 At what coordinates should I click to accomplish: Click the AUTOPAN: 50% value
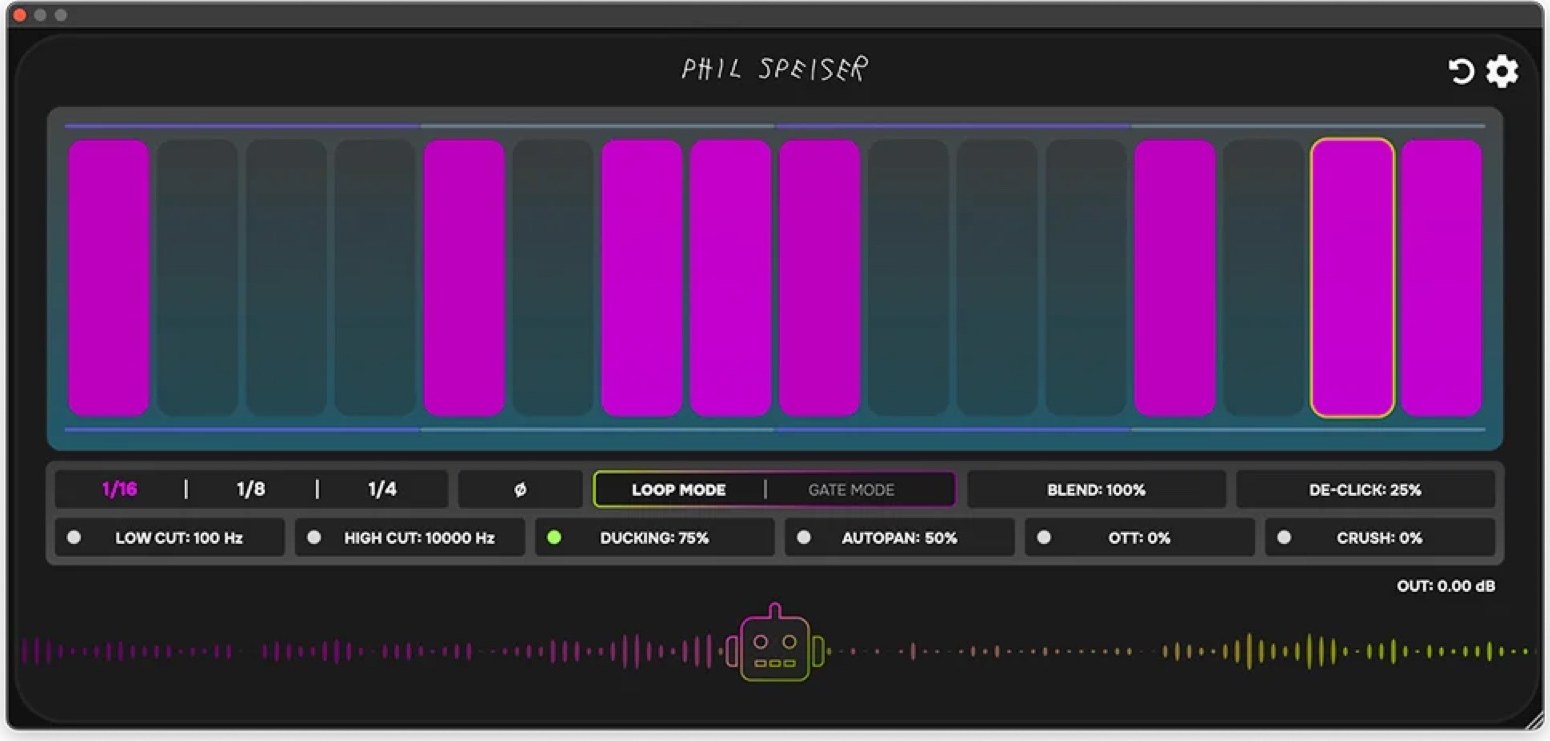899,538
